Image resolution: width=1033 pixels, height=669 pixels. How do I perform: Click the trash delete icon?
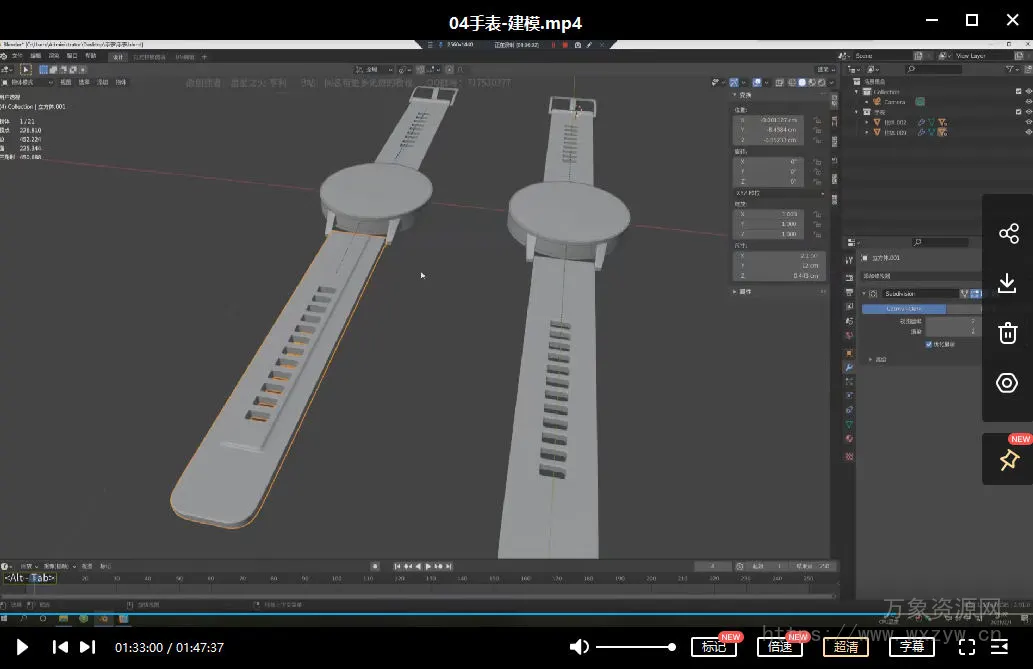1008,334
